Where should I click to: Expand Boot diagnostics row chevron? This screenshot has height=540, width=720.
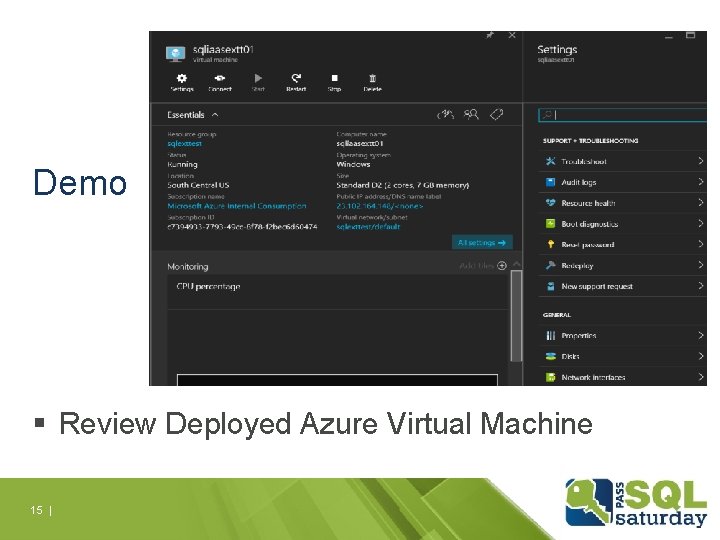pyautogui.click(x=700, y=224)
